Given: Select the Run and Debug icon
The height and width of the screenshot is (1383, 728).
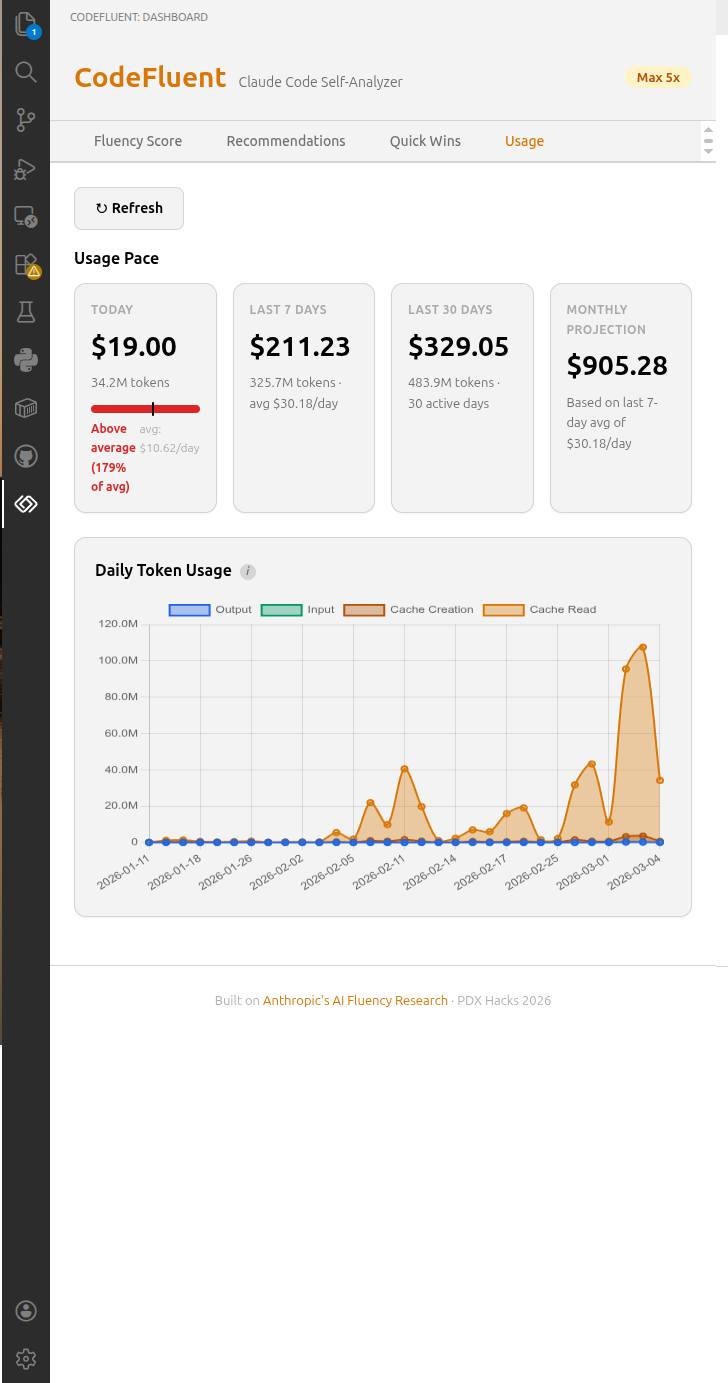Looking at the screenshot, I should click(x=25, y=168).
